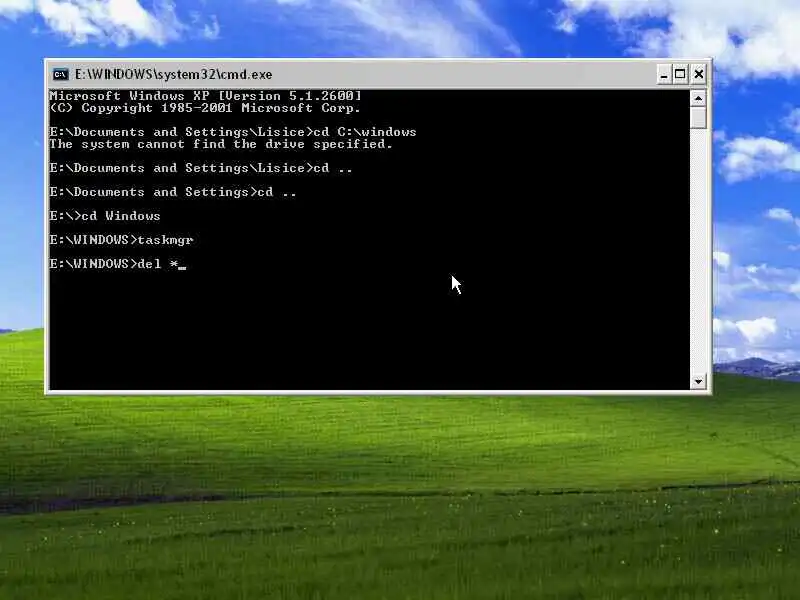Screen dimensions: 800x600
Task: Maximize the cmd.exe window
Action: click(x=680, y=74)
